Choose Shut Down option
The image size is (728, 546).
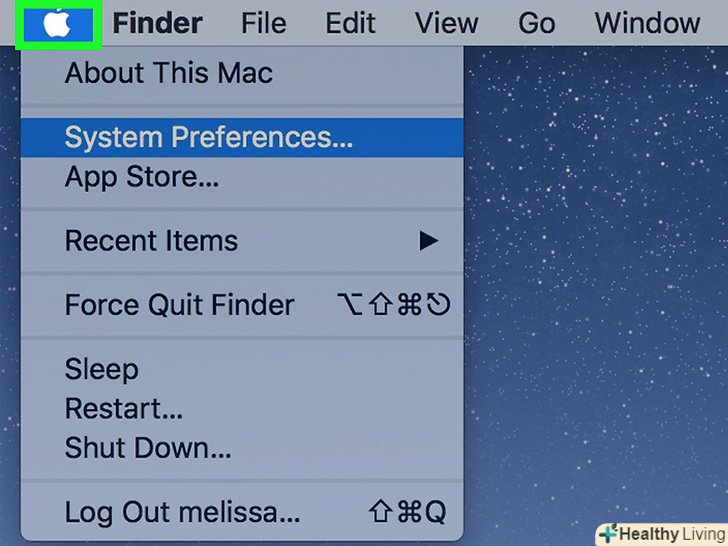click(x=242, y=448)
